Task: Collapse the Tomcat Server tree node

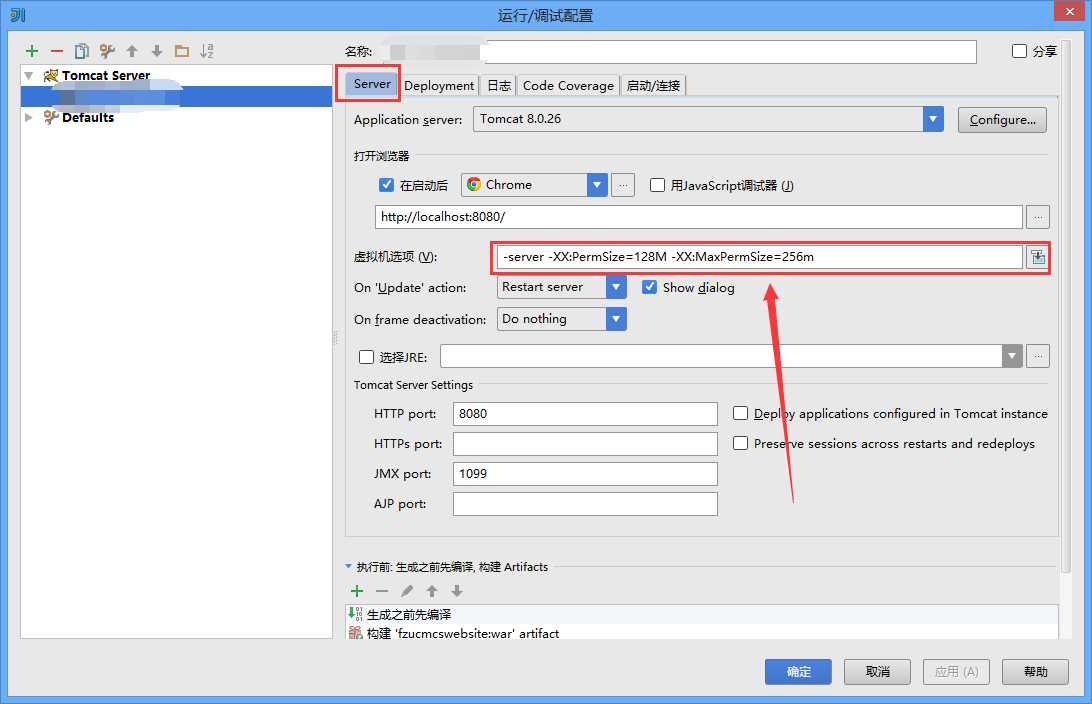Action: click(x=29, y=75)
